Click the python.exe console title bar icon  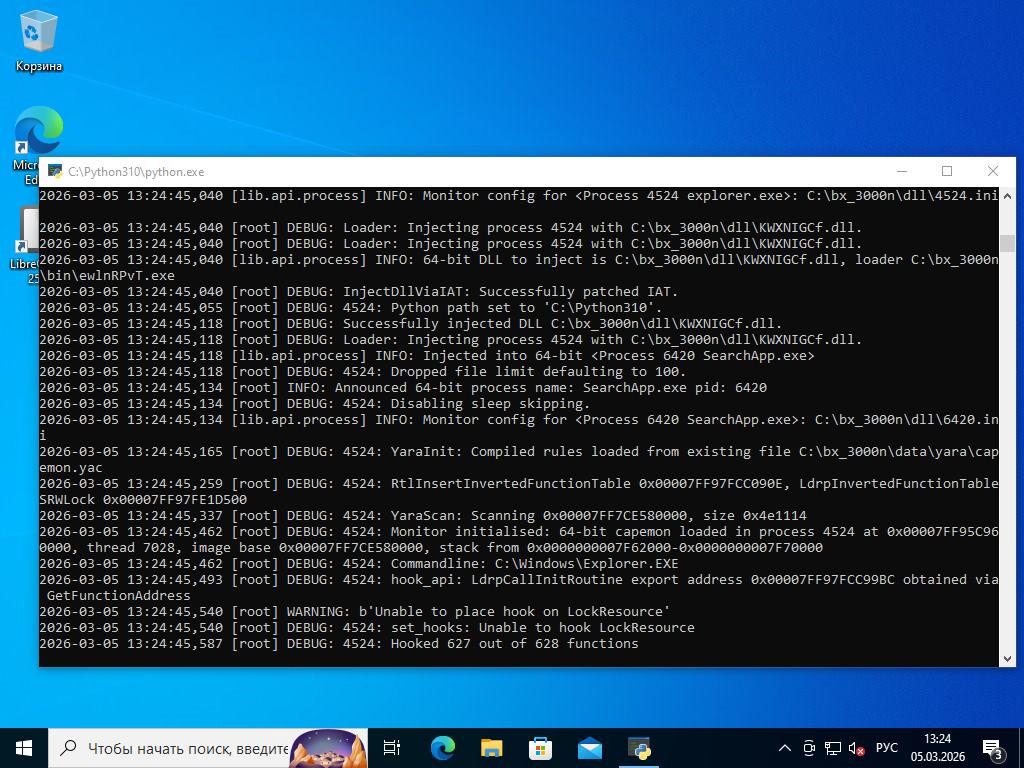tap(56, 172)
